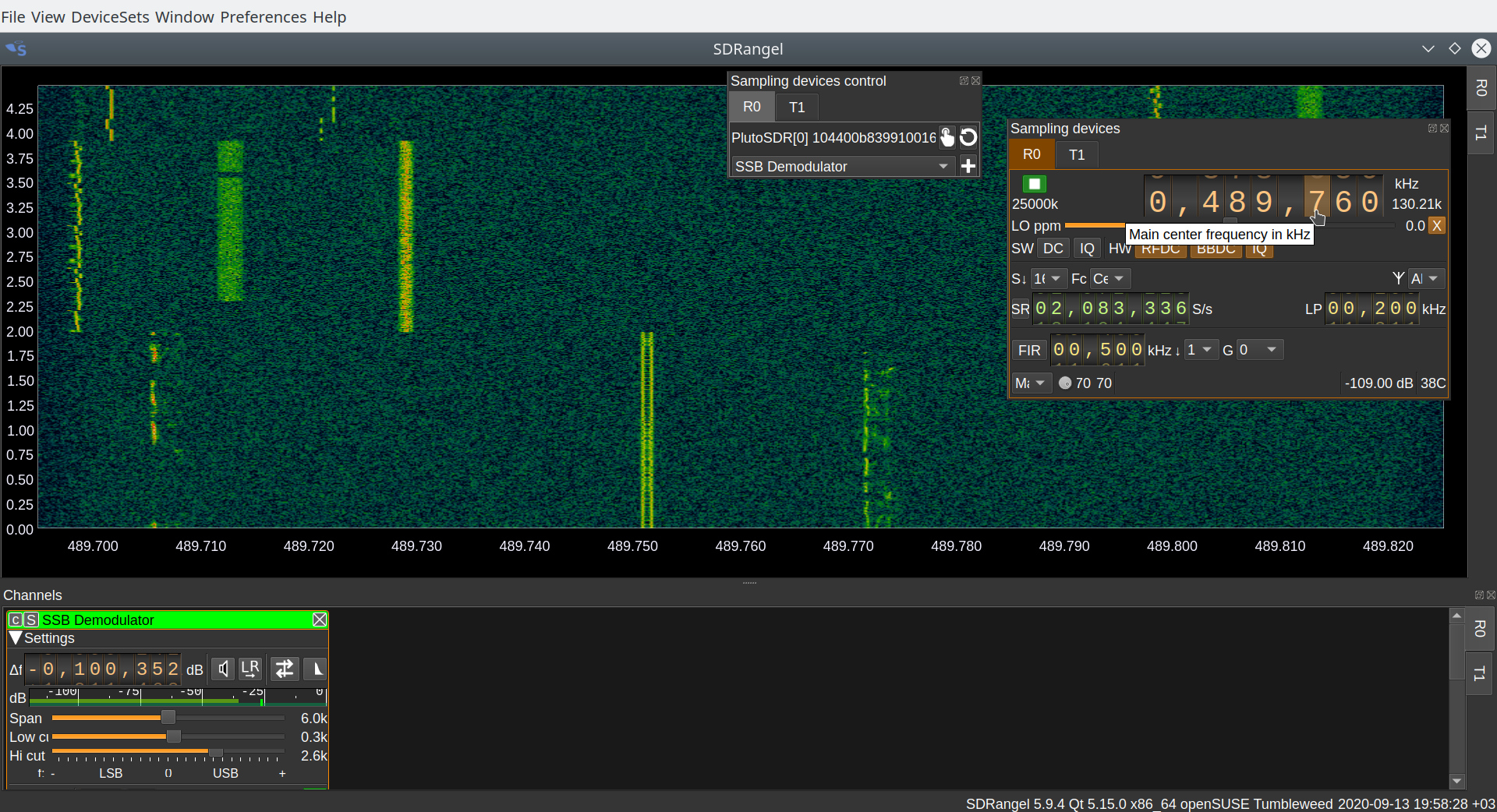Click the change device hand icon
The image size is (1497, 812).
pyautogui.click(x=947, y=137)
